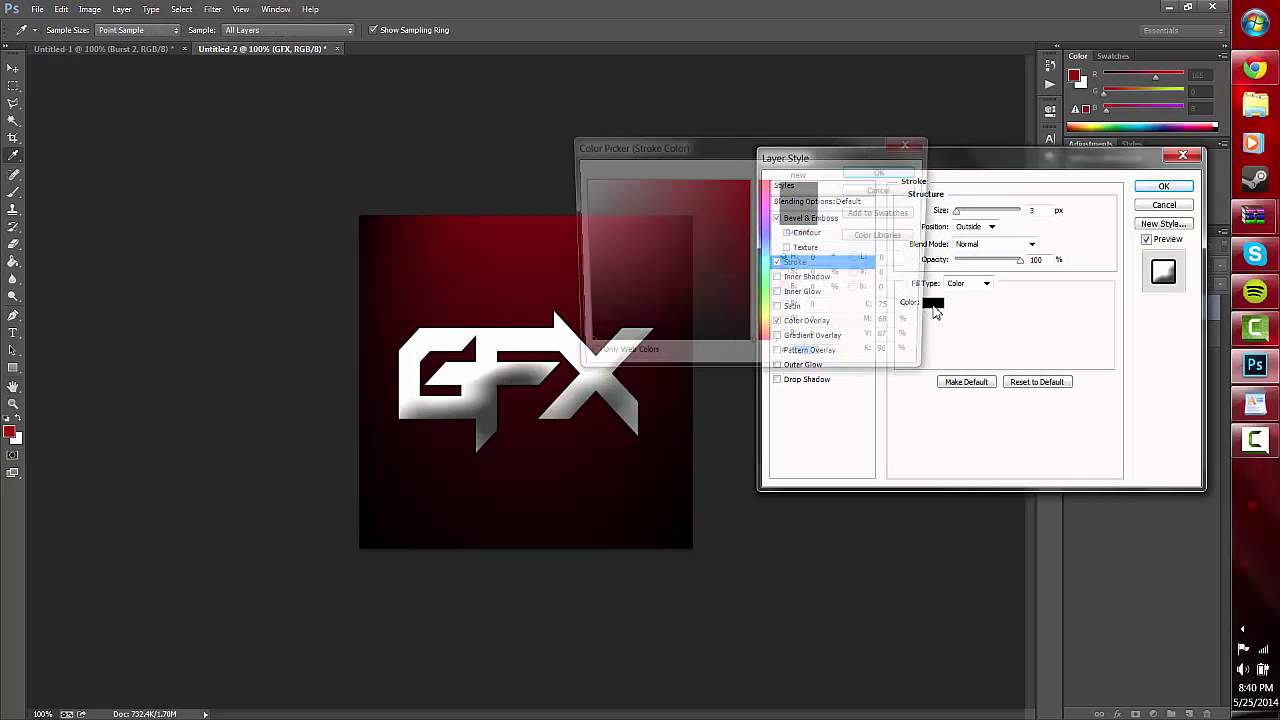The image size is (1280, 720).
Task: Toggle Quick Mask mode
Action: click(13, 455)
